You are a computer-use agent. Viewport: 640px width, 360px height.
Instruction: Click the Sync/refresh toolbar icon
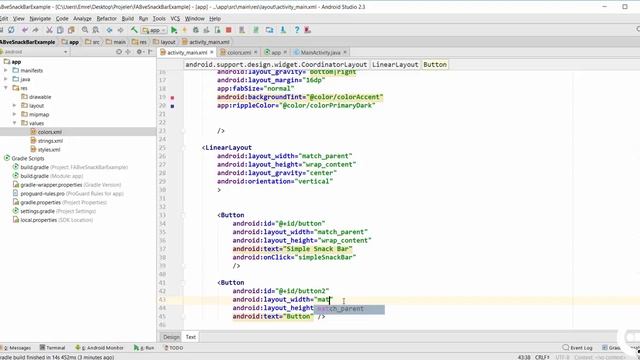(x=11, y=30)
